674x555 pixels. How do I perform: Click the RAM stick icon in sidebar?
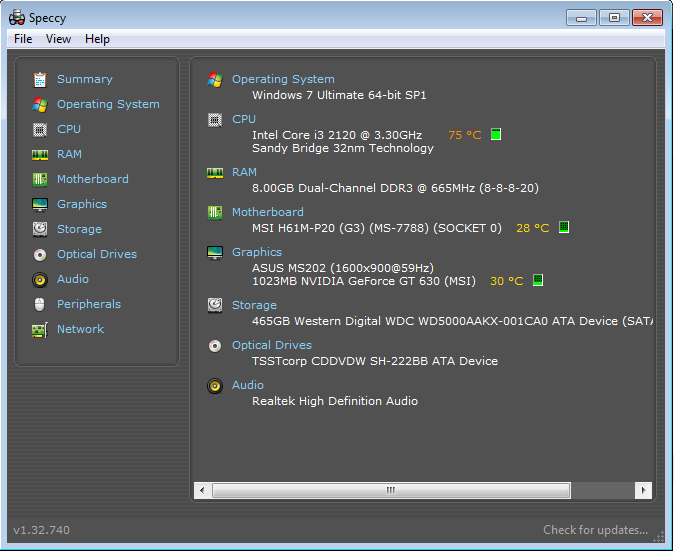coord(40,154)
